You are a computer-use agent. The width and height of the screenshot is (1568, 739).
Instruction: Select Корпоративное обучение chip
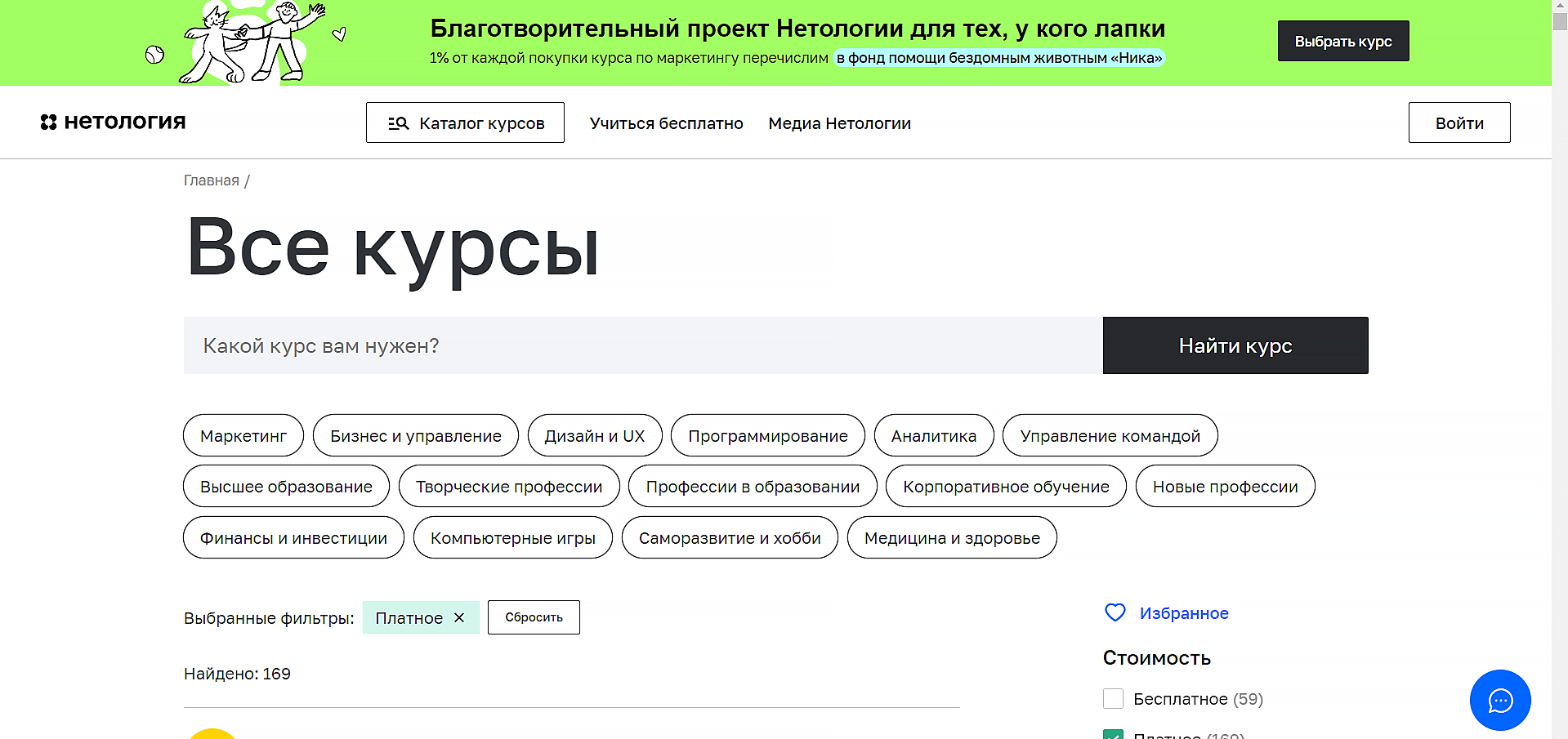[x=1006, y=486]
